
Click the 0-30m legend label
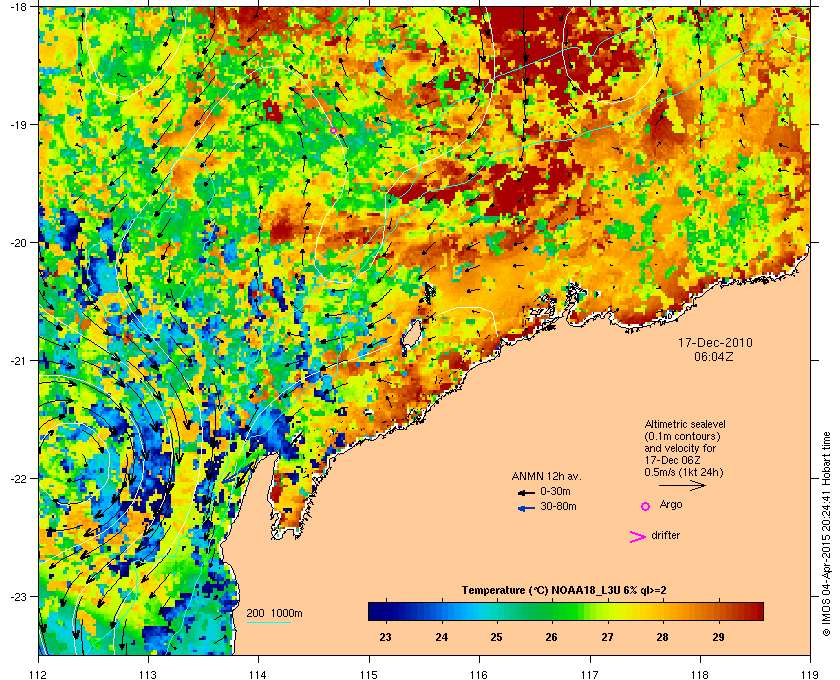[x=555, y=491]
